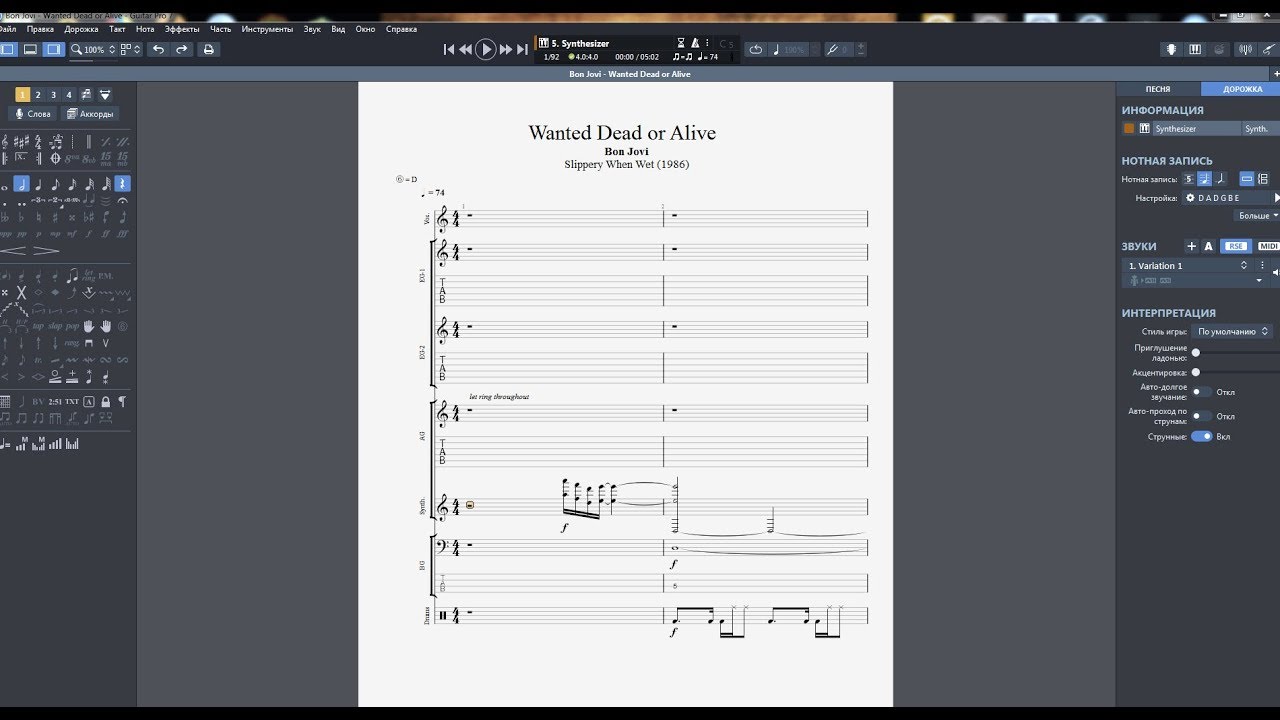Open the piano keyboard view
The height and width of the screenshot is (720, 1280).
[1195, 49]
